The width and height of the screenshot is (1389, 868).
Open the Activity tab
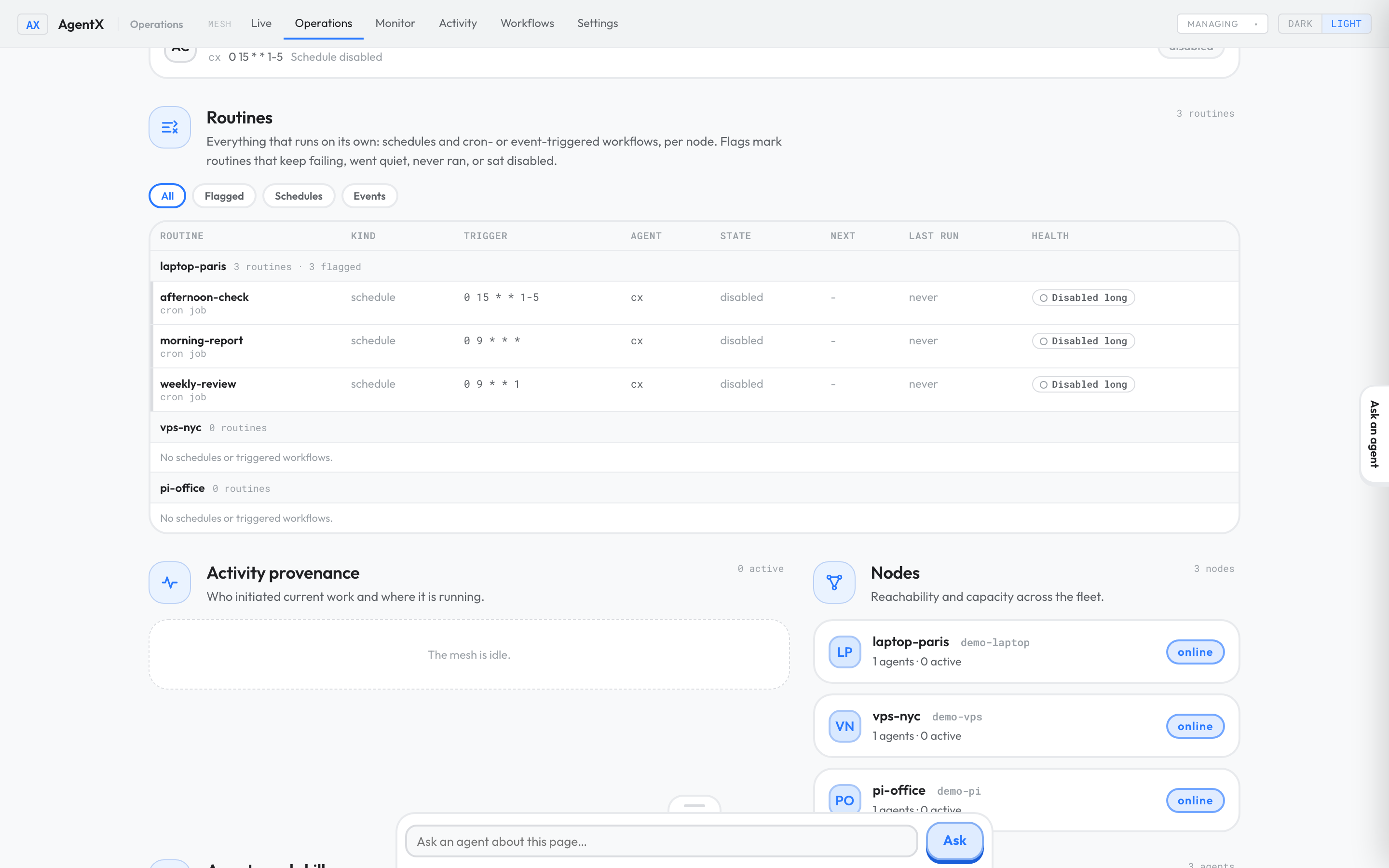point(457,24)
